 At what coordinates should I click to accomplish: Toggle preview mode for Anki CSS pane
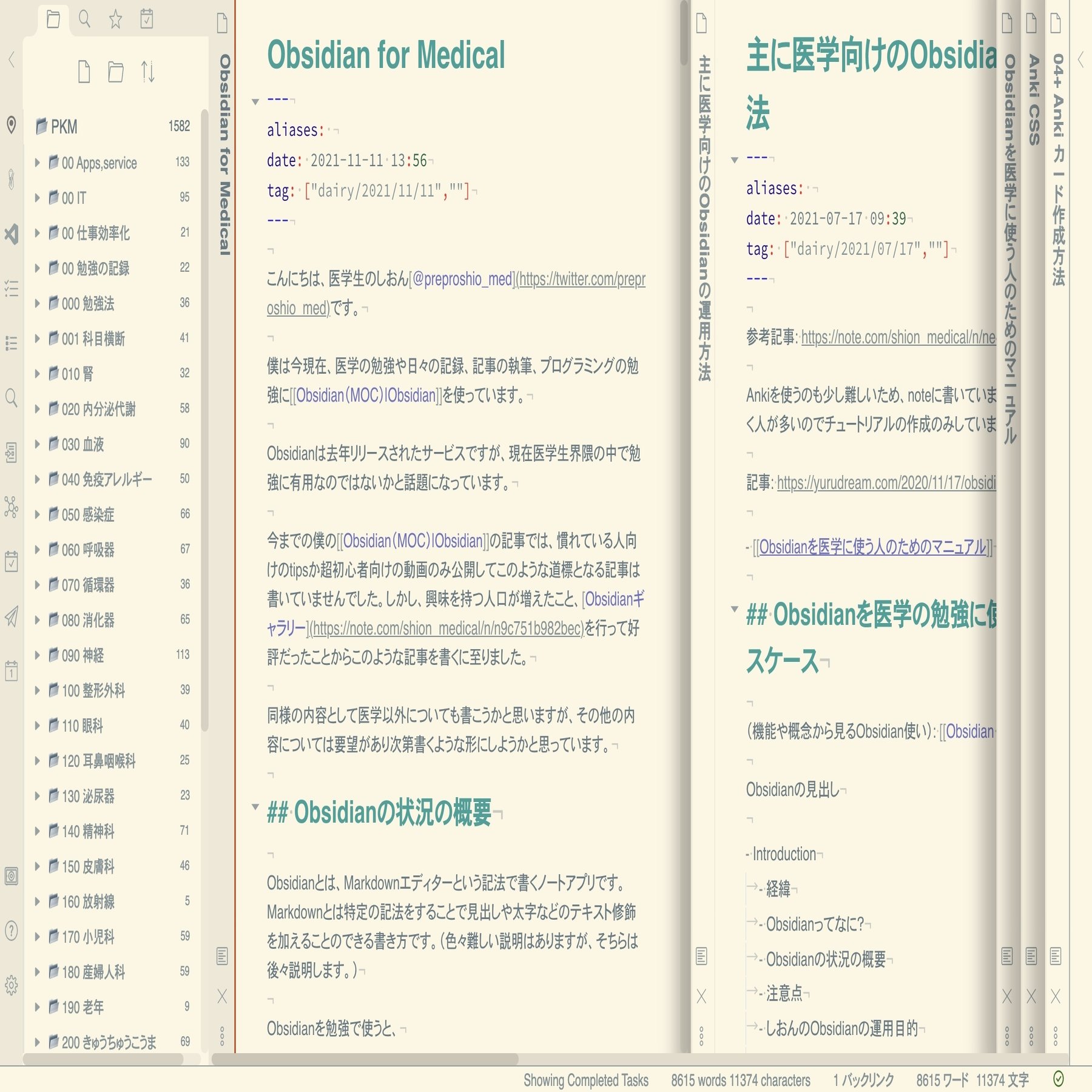[1031, 956]
